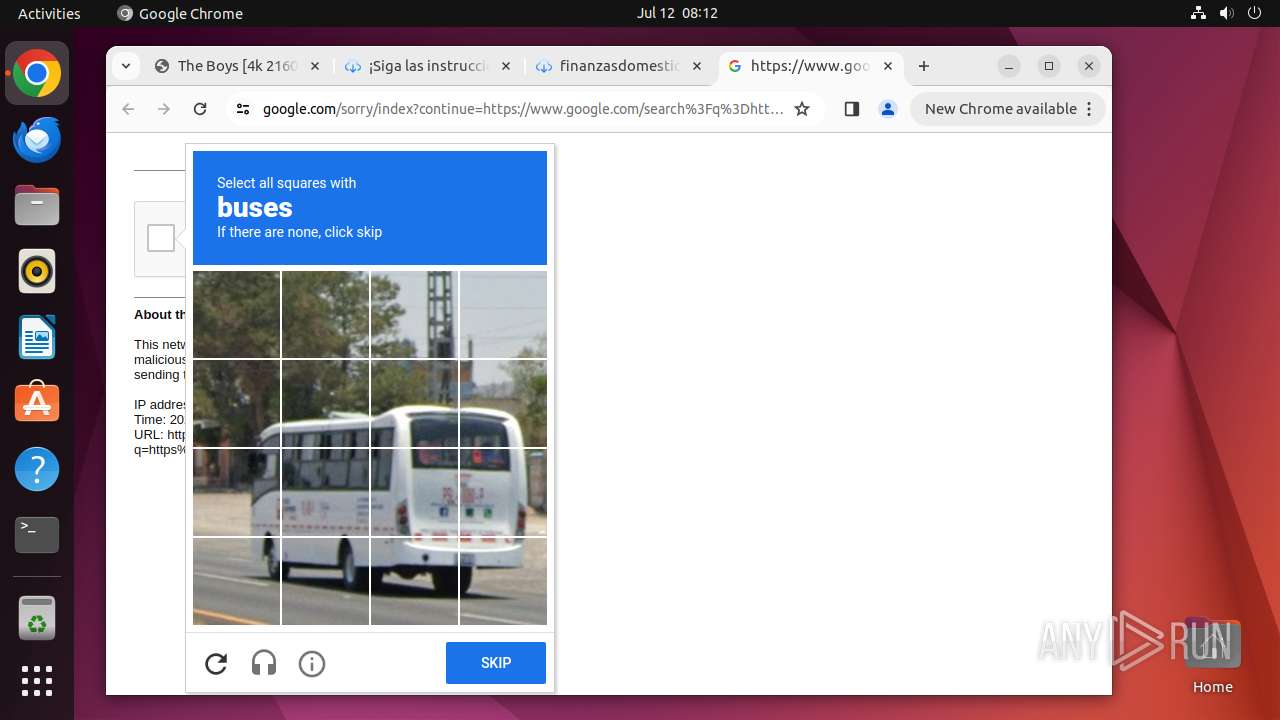Toggle the side panel

coord(852,109)
